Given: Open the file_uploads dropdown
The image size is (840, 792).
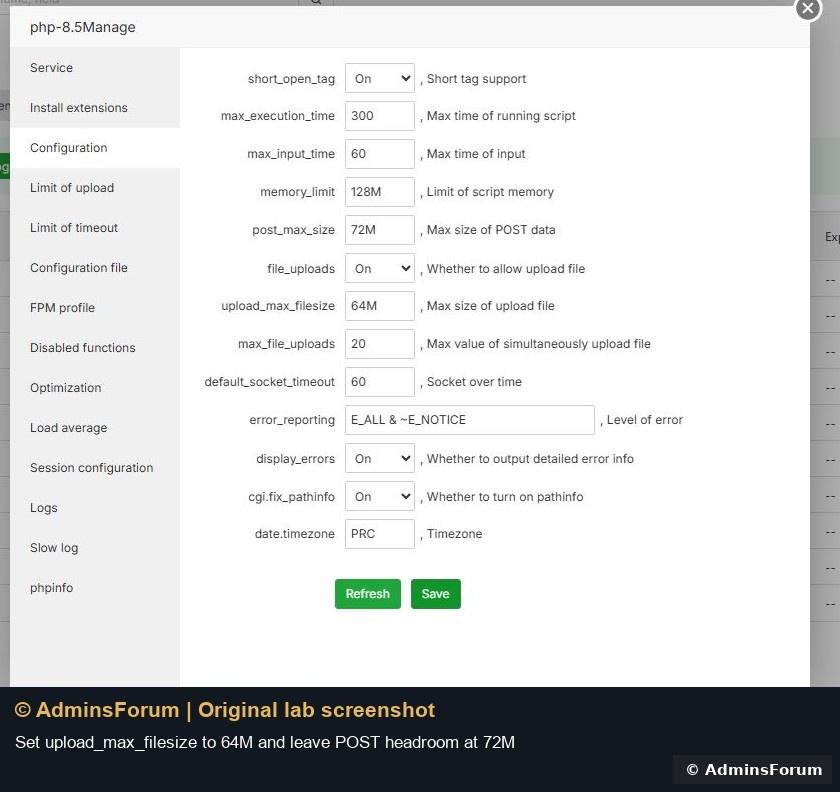Looking at the screenshot, I should 379,268.
